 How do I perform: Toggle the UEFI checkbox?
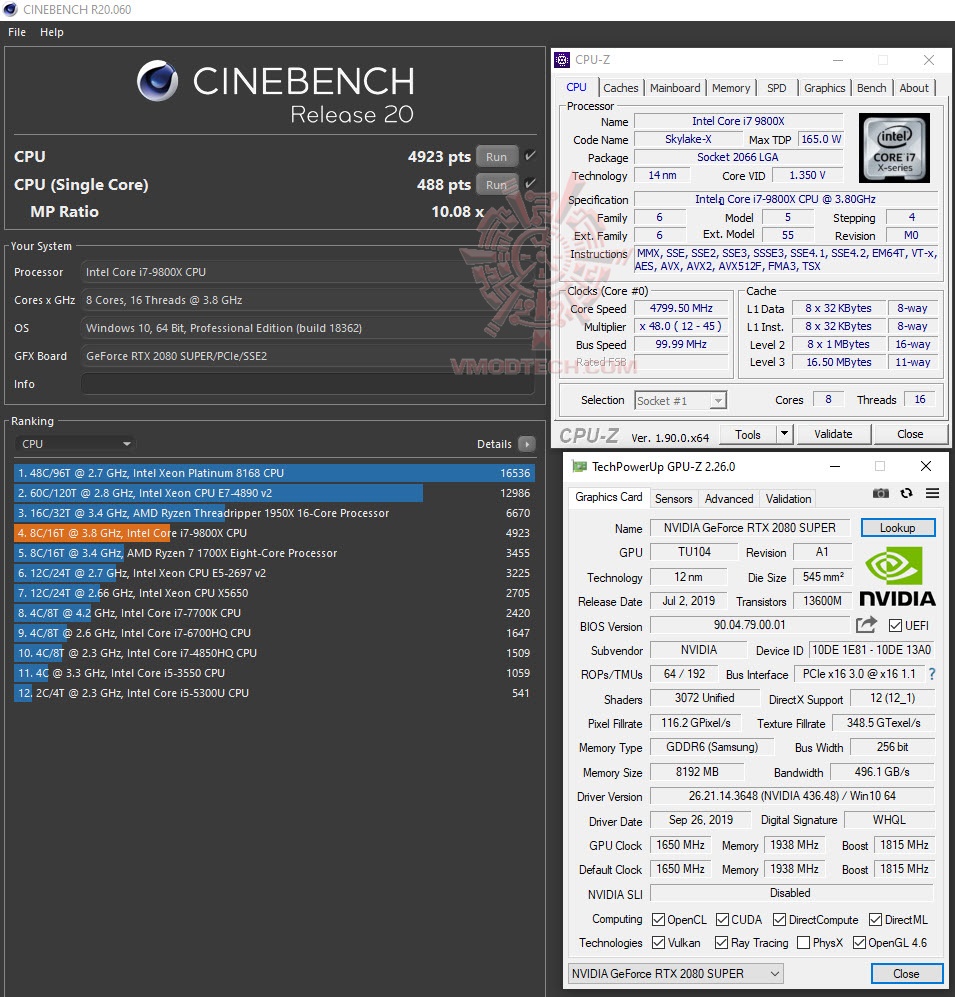895,626
